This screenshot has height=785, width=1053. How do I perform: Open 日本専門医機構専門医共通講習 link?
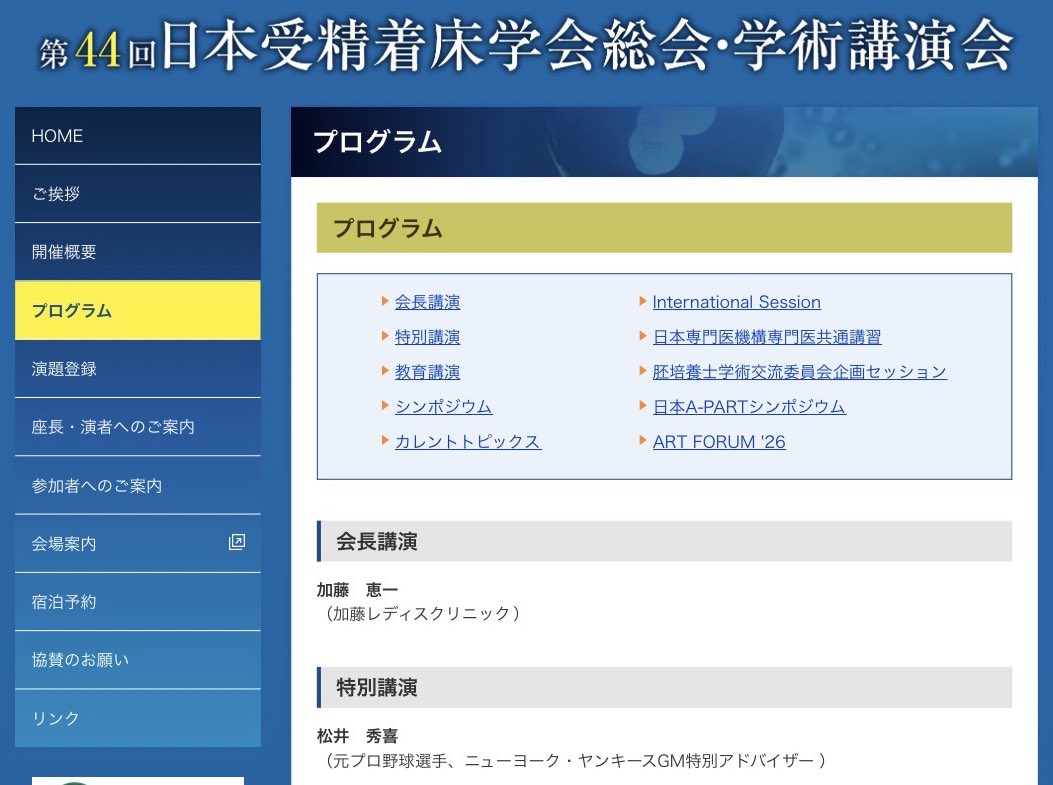point(767,337)
